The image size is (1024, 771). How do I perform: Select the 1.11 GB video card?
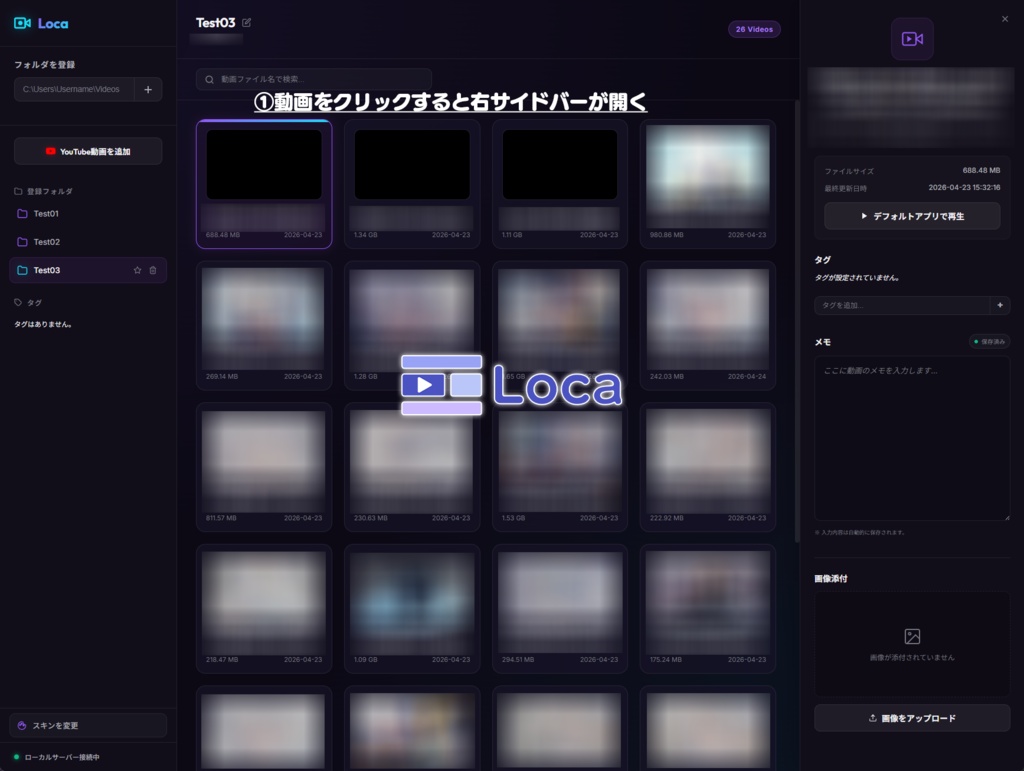coord(560,184)
